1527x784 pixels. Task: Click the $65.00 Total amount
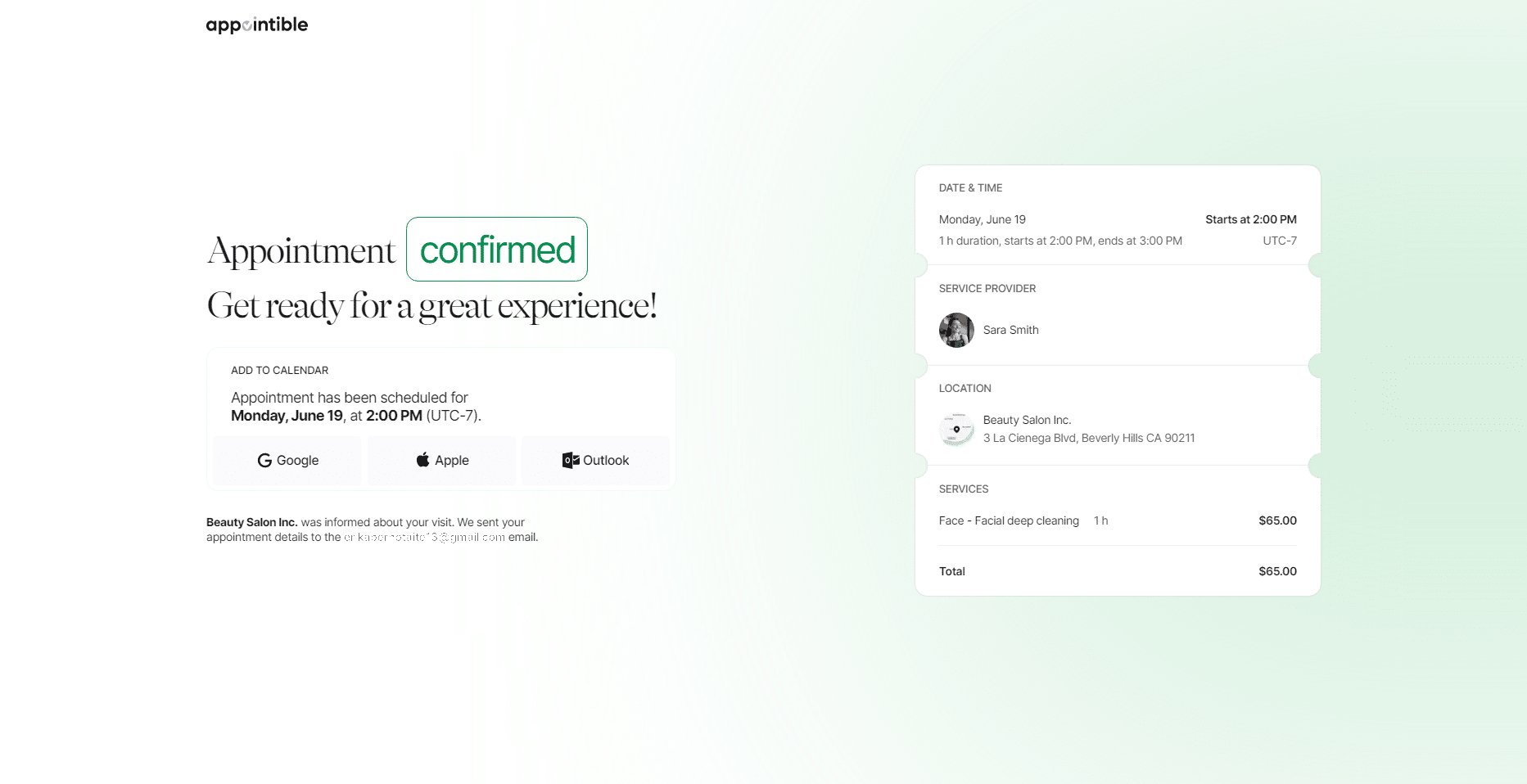pyautogui.click(x=1277, y=571)
